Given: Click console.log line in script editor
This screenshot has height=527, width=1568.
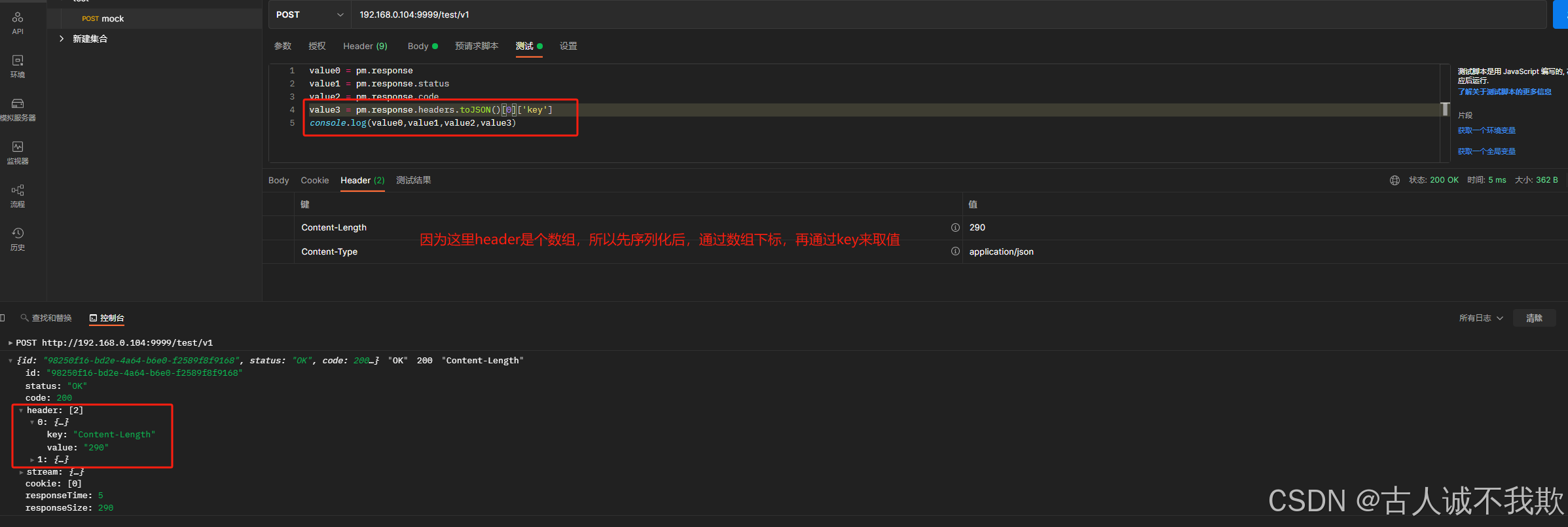Looking at the screenshot, I should [x=413, y=123].
